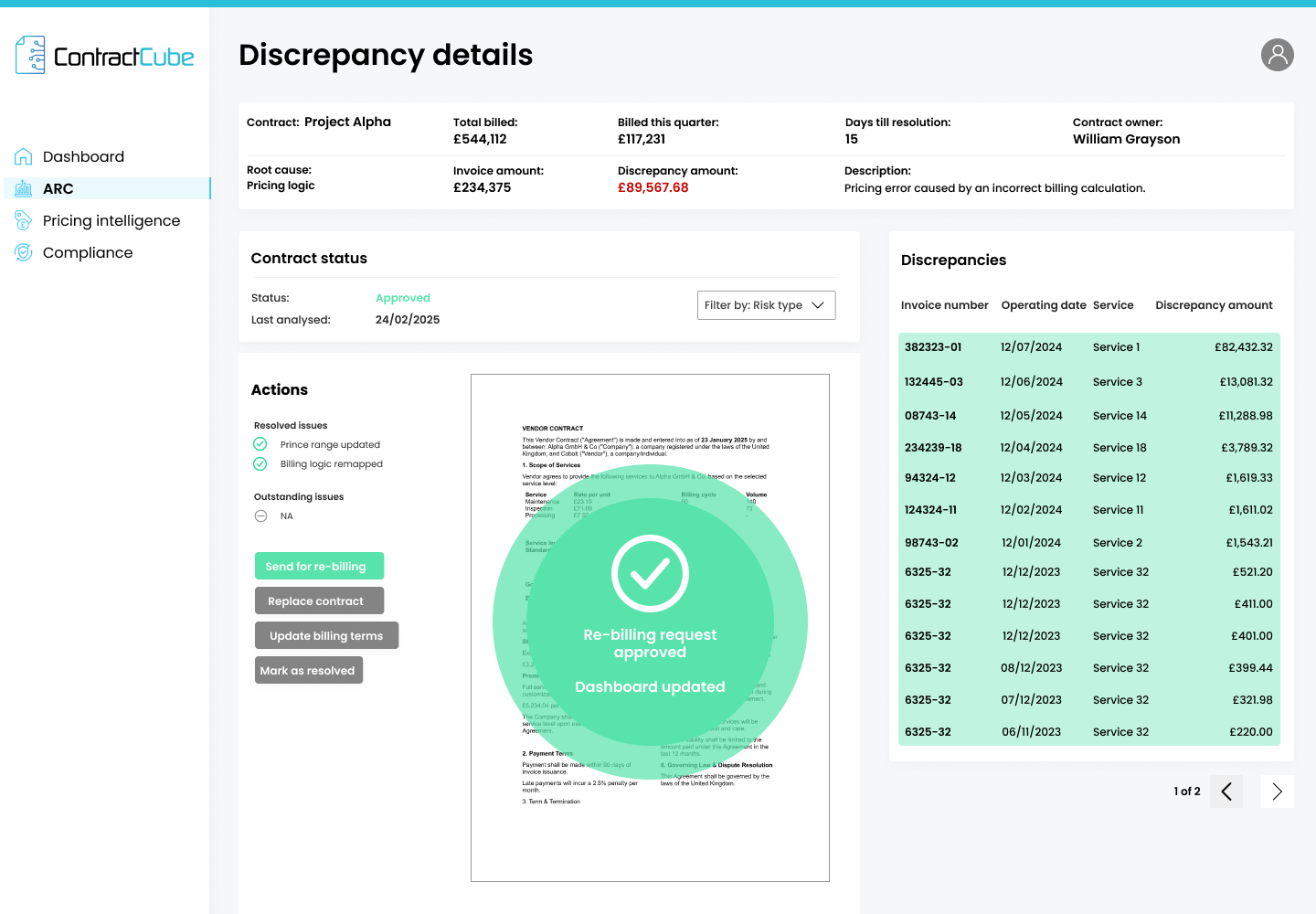
Task: Click Mark as resolved button
Action: coord(309,670)
